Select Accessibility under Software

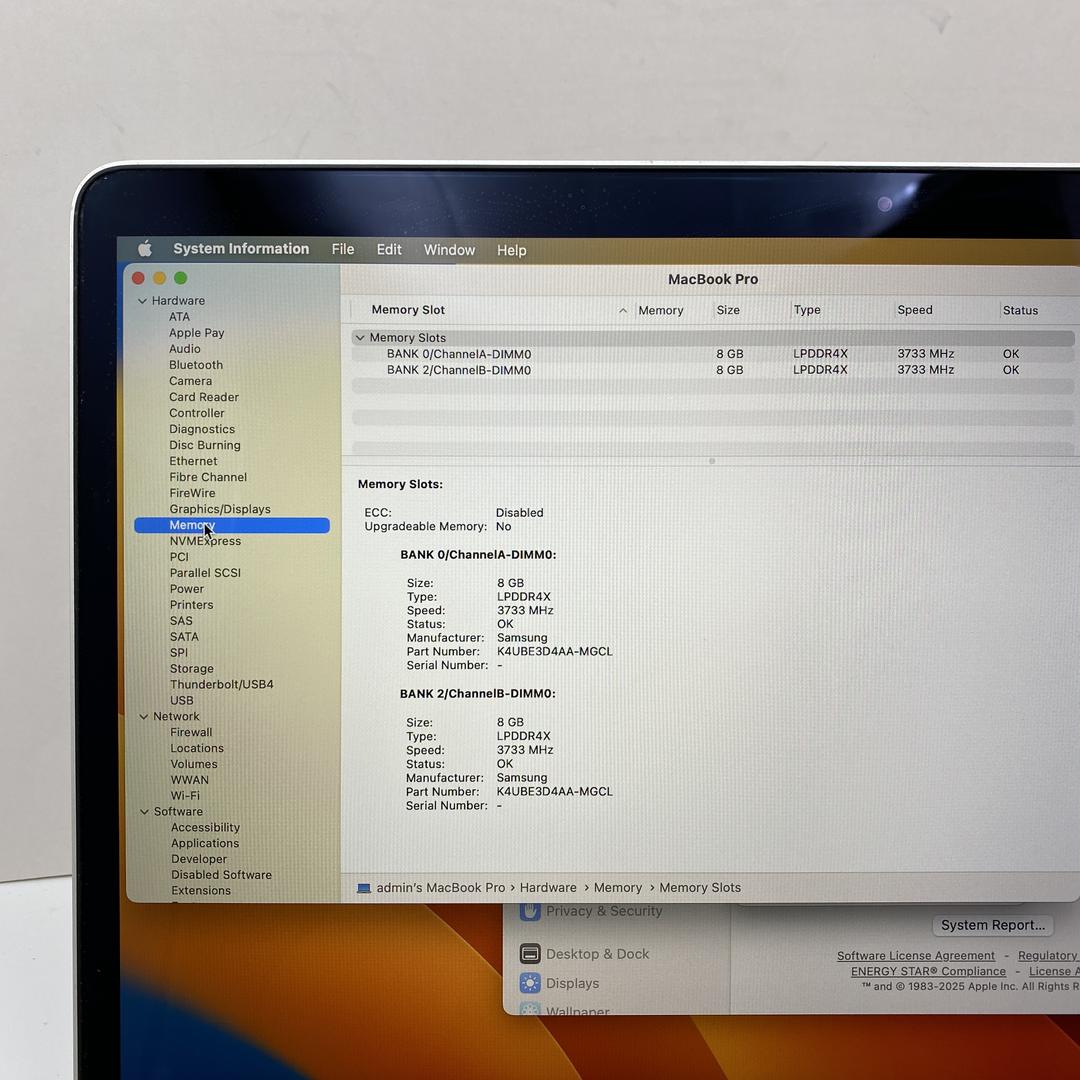(205, 827)
